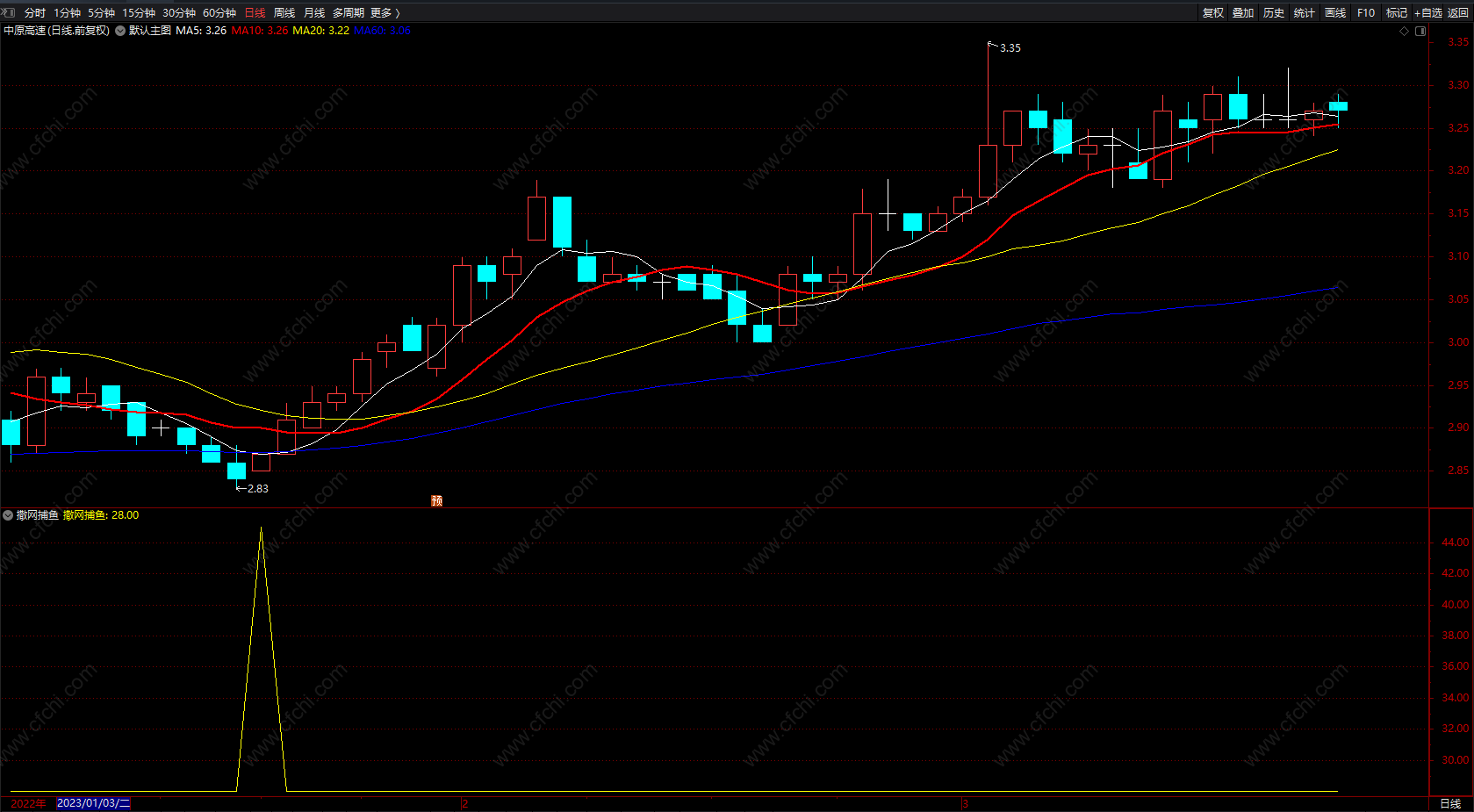
Task: Click the 返回 back button
Action: point(1458,13)
